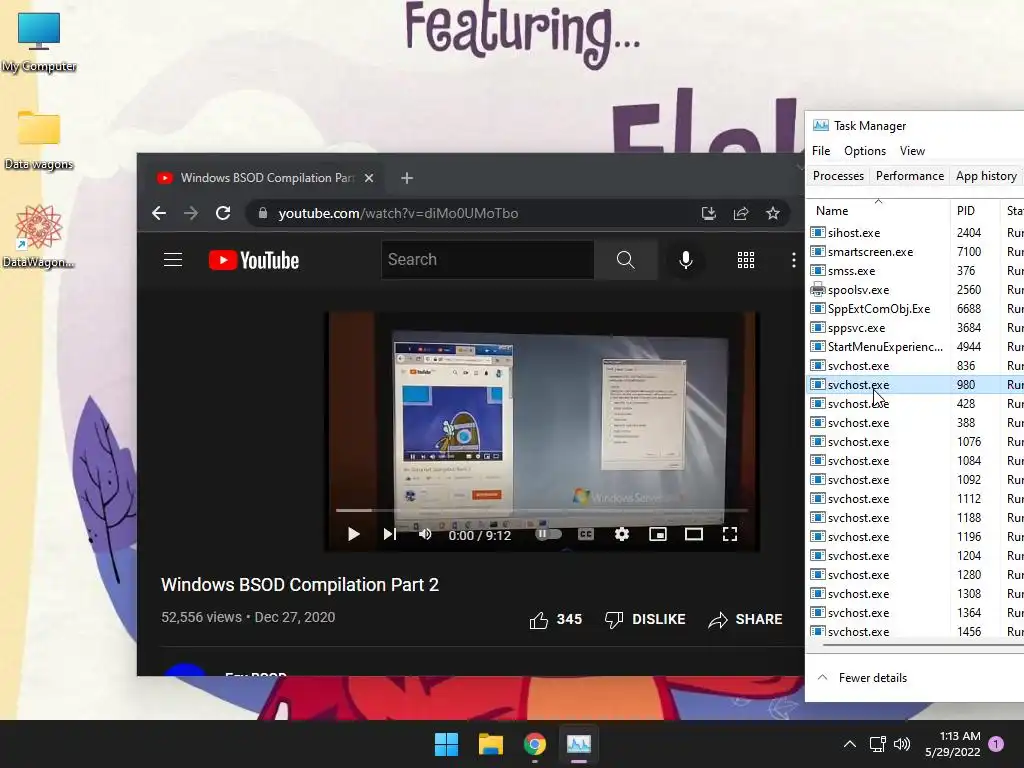Click the browser address bar URL
1024x768 pixels.
(x=398, y=213)
